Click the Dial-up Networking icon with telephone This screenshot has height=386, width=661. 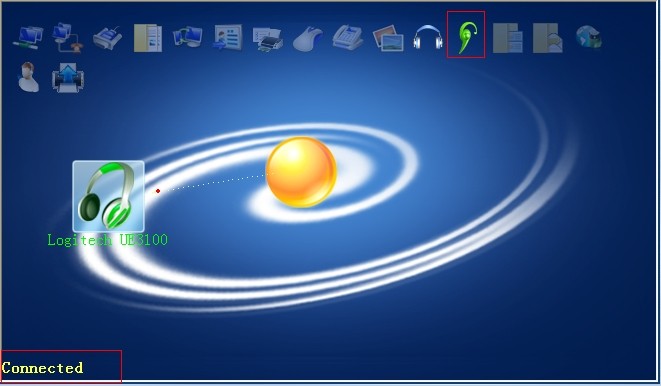coord(67,38)
